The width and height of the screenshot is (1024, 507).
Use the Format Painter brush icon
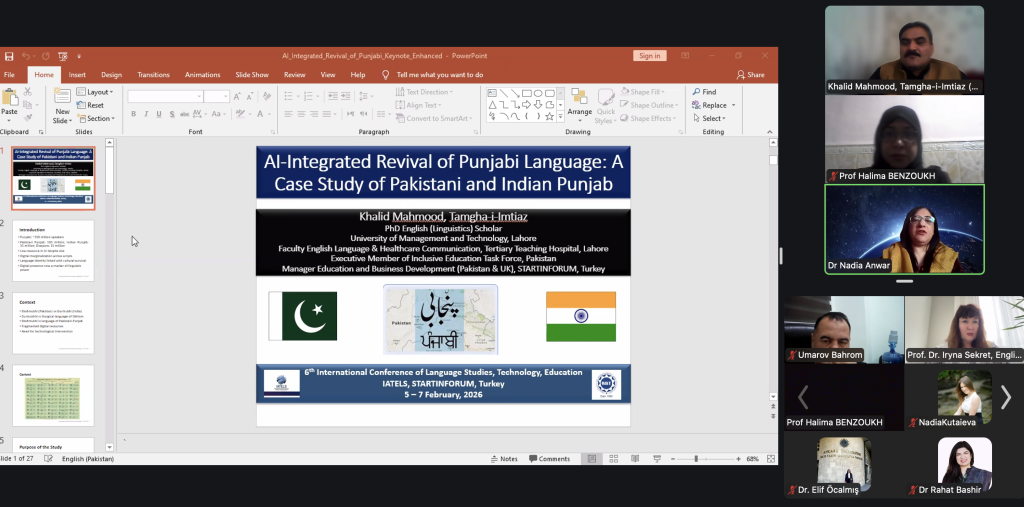tap(27, 118)
